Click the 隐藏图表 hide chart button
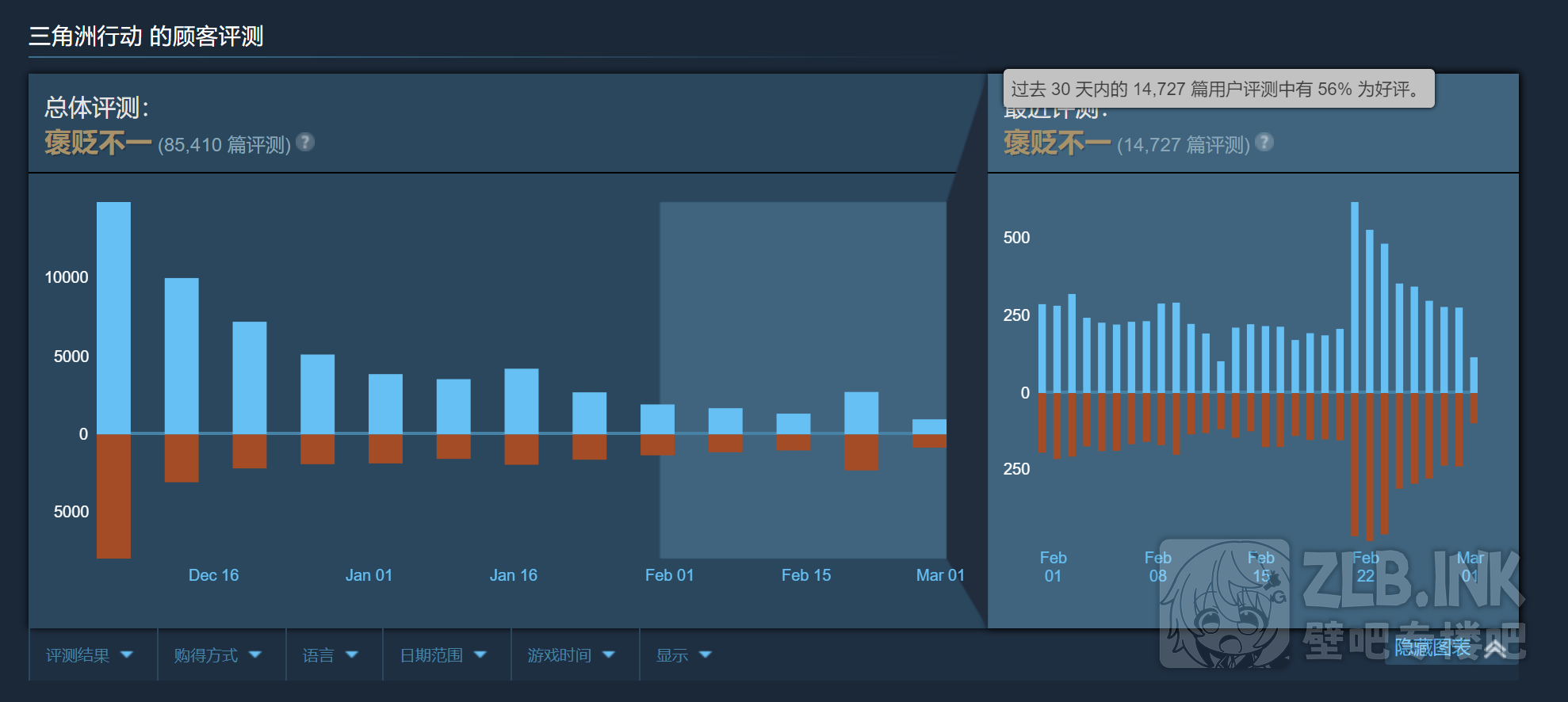 coord(1432,648)
